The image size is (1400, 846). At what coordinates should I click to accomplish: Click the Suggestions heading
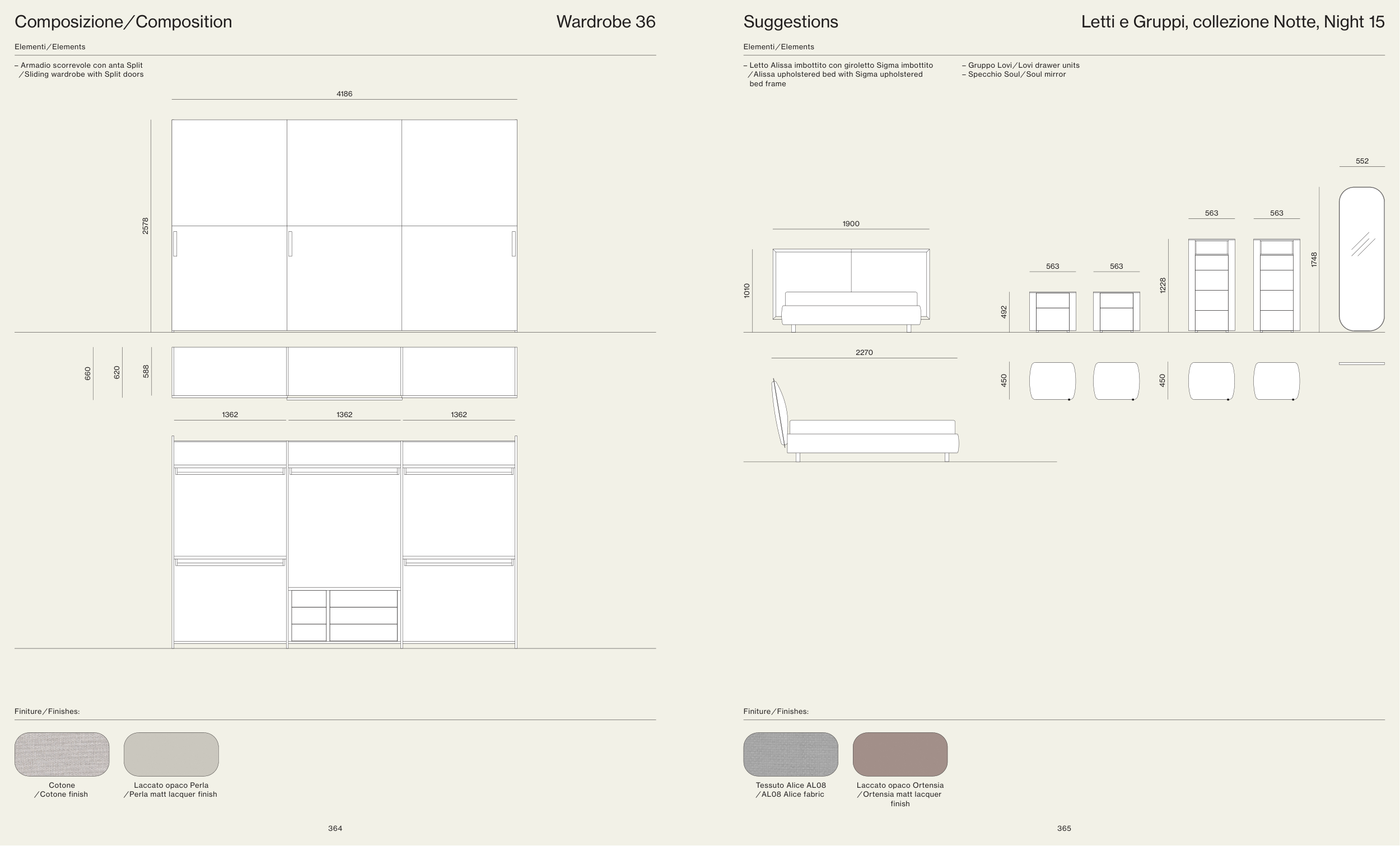pos(790,22)
